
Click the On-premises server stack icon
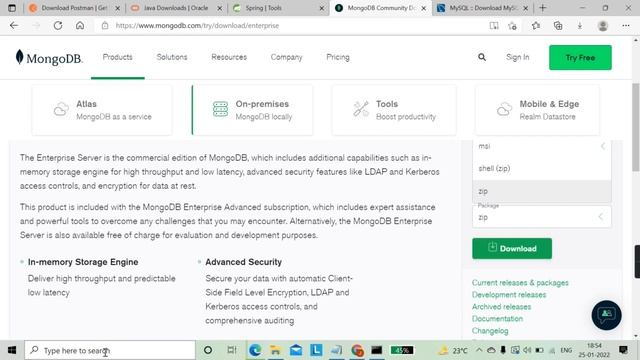click(x=220, y=109)
